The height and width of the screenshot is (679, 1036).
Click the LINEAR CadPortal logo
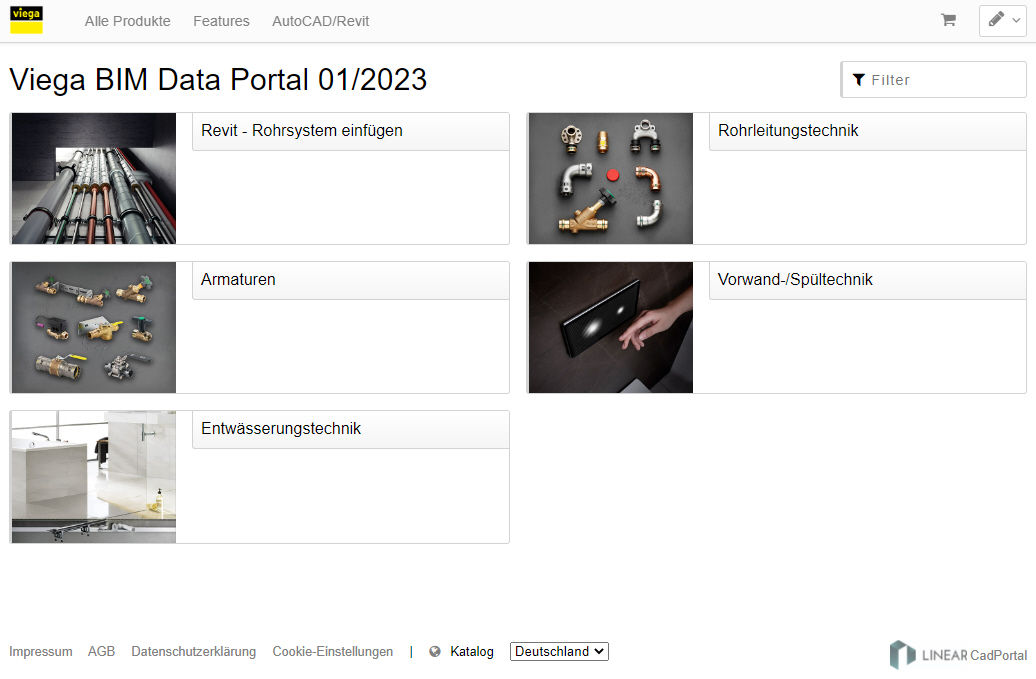click(959, 655)
